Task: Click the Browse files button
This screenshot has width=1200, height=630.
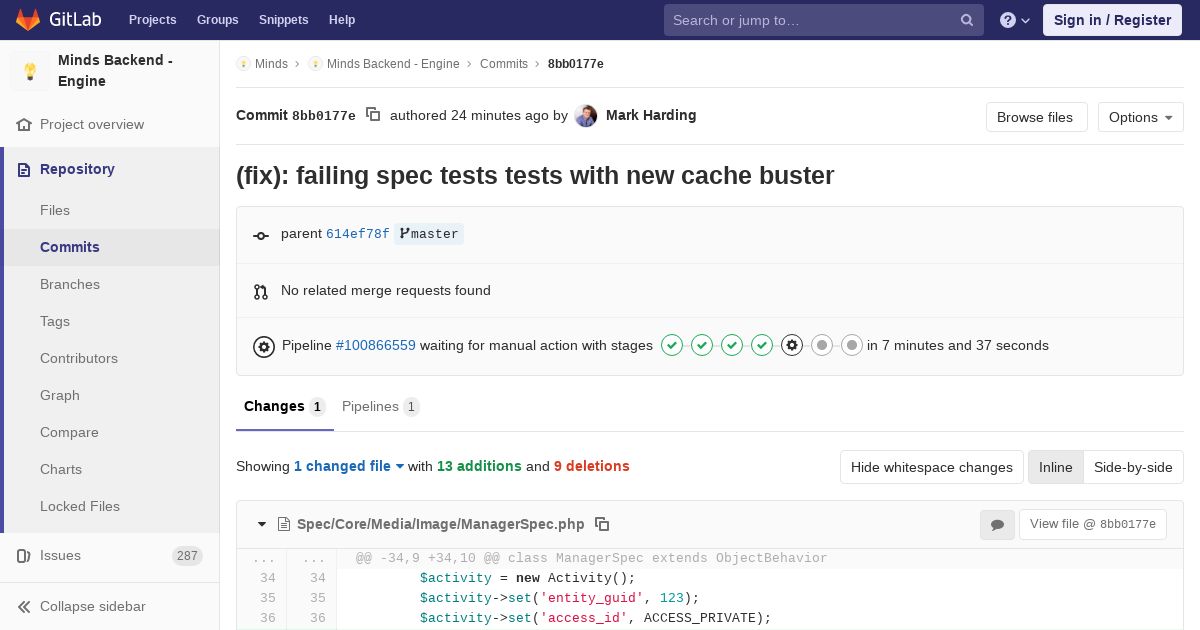Action: [x=1035, y=117]
